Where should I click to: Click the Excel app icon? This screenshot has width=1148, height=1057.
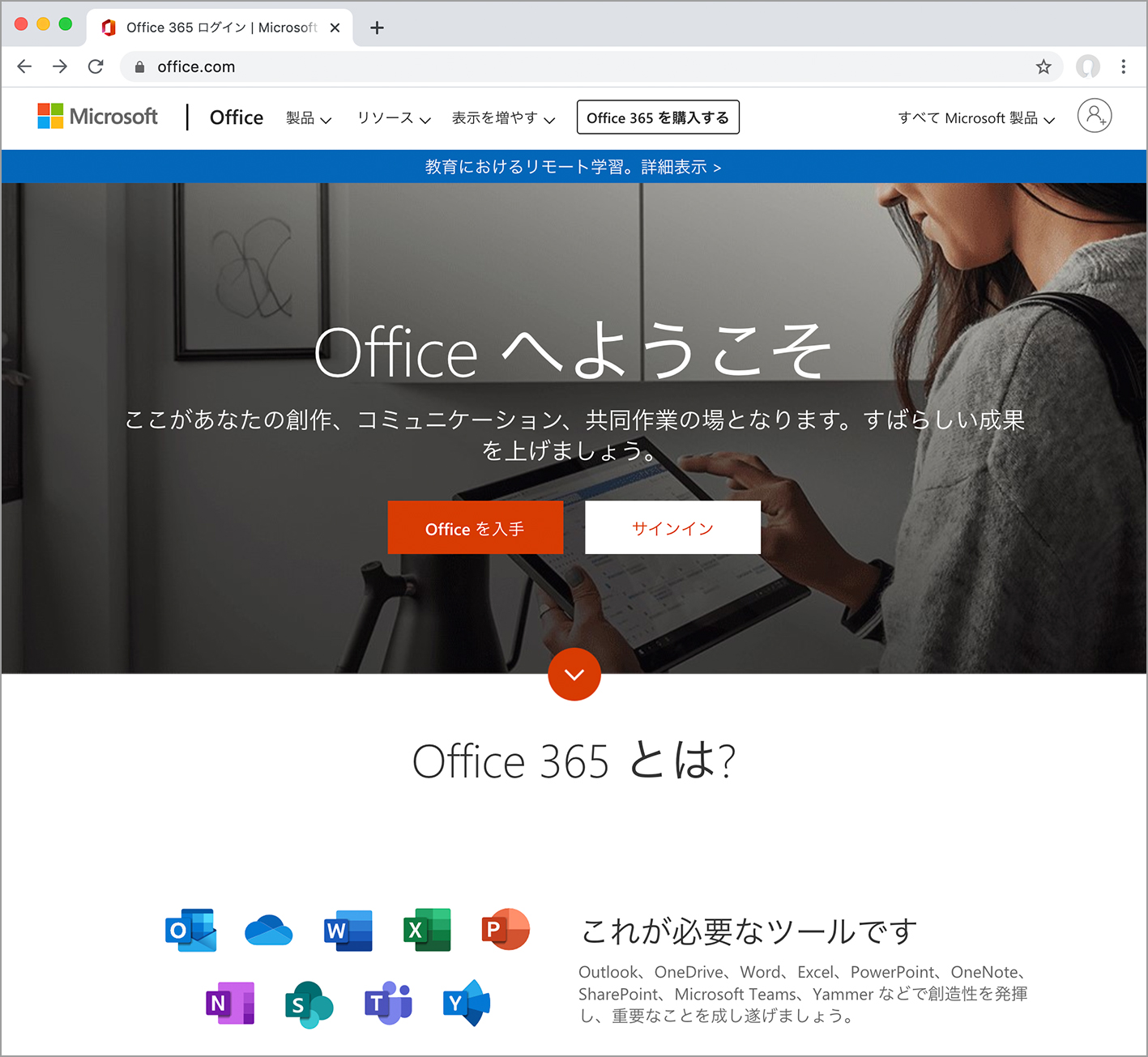427,930
